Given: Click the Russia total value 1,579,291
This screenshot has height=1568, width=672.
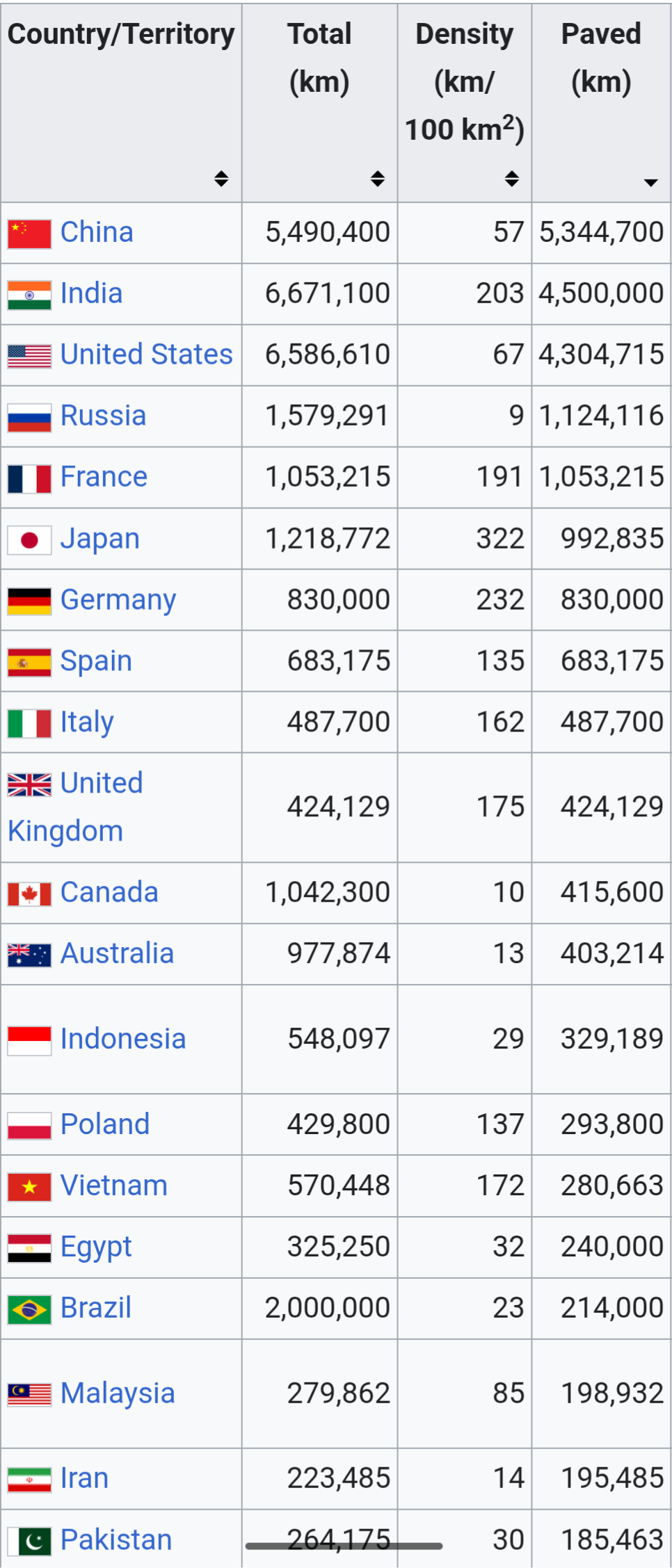Looking at the screenshot, I should point(327,416).
